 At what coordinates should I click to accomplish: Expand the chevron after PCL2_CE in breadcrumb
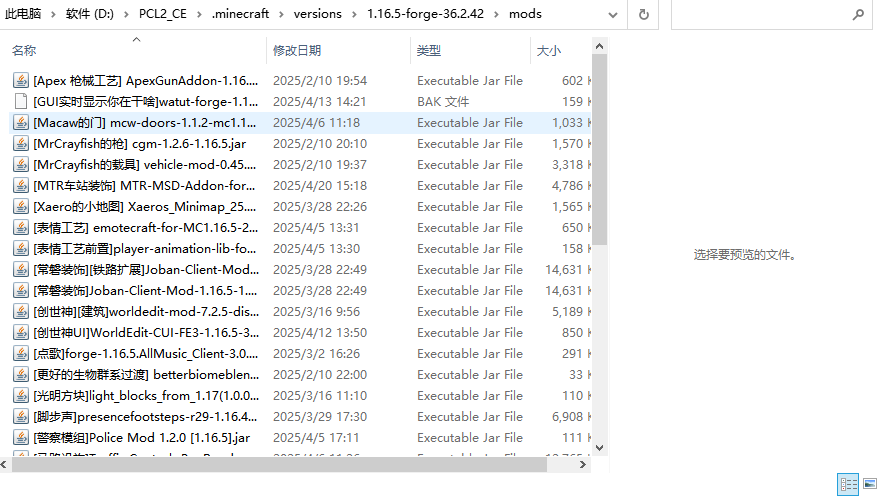coord(199,14)
